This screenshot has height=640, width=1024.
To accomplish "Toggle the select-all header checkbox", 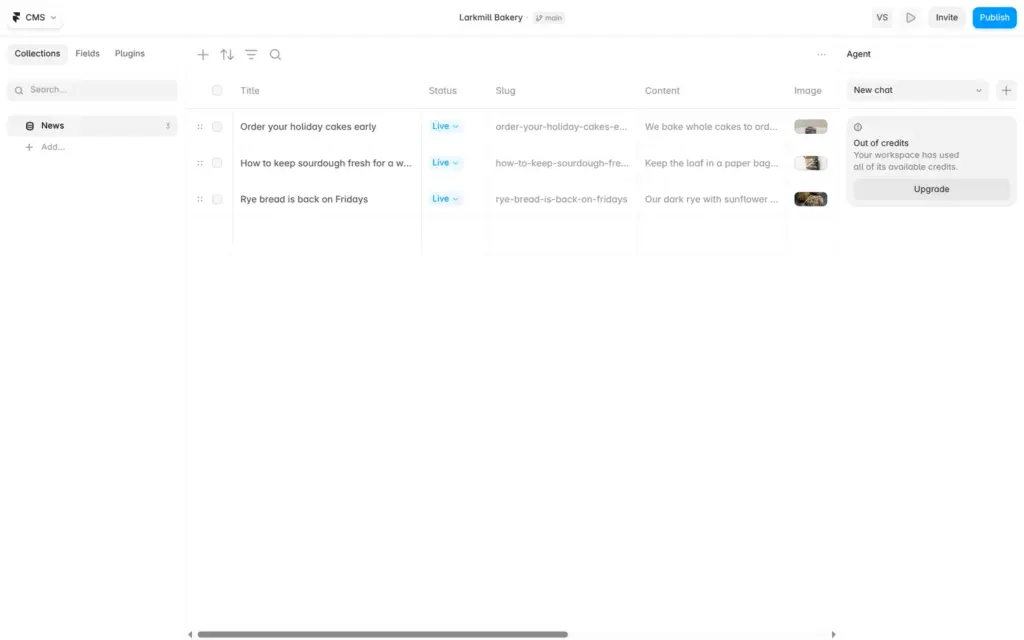I will [x=217, y=91].
